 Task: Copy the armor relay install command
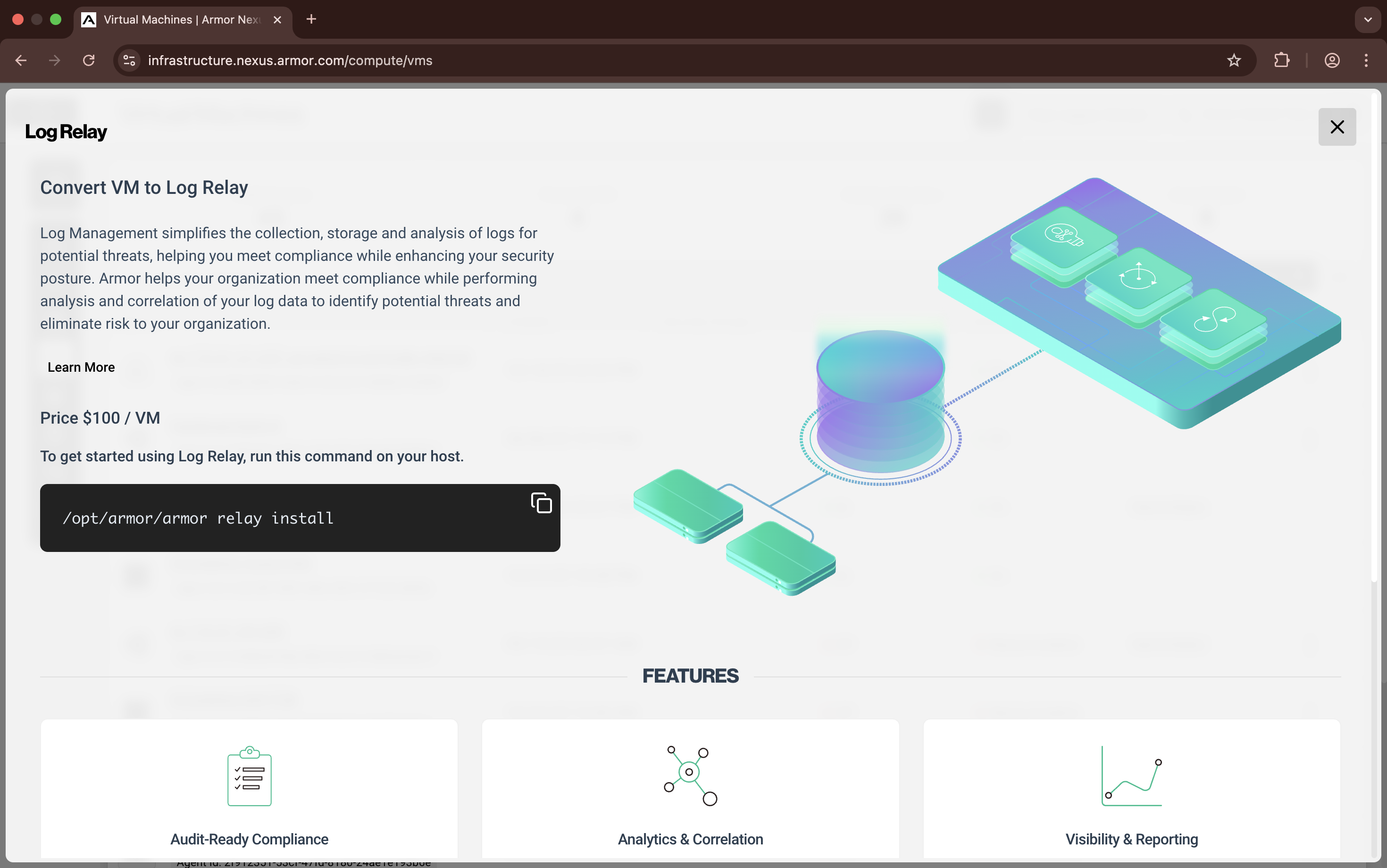(541, 503)
